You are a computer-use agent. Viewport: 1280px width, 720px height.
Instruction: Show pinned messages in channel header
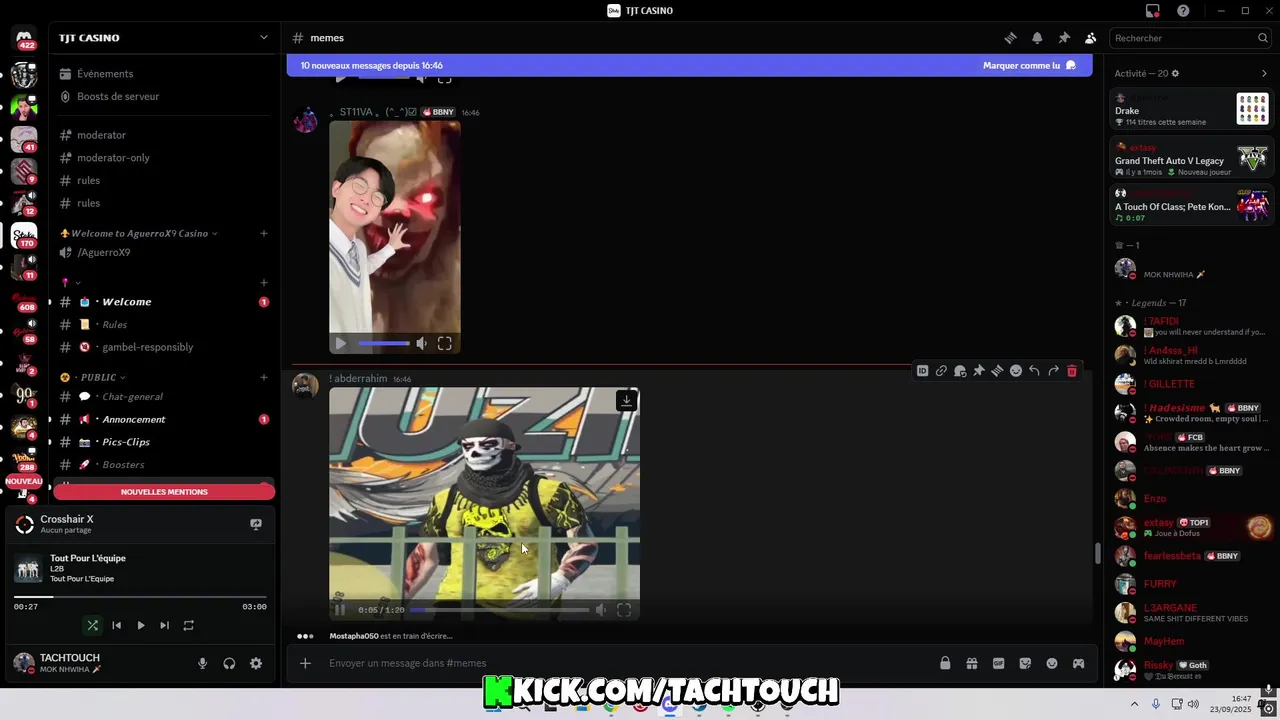(1064, 38)
